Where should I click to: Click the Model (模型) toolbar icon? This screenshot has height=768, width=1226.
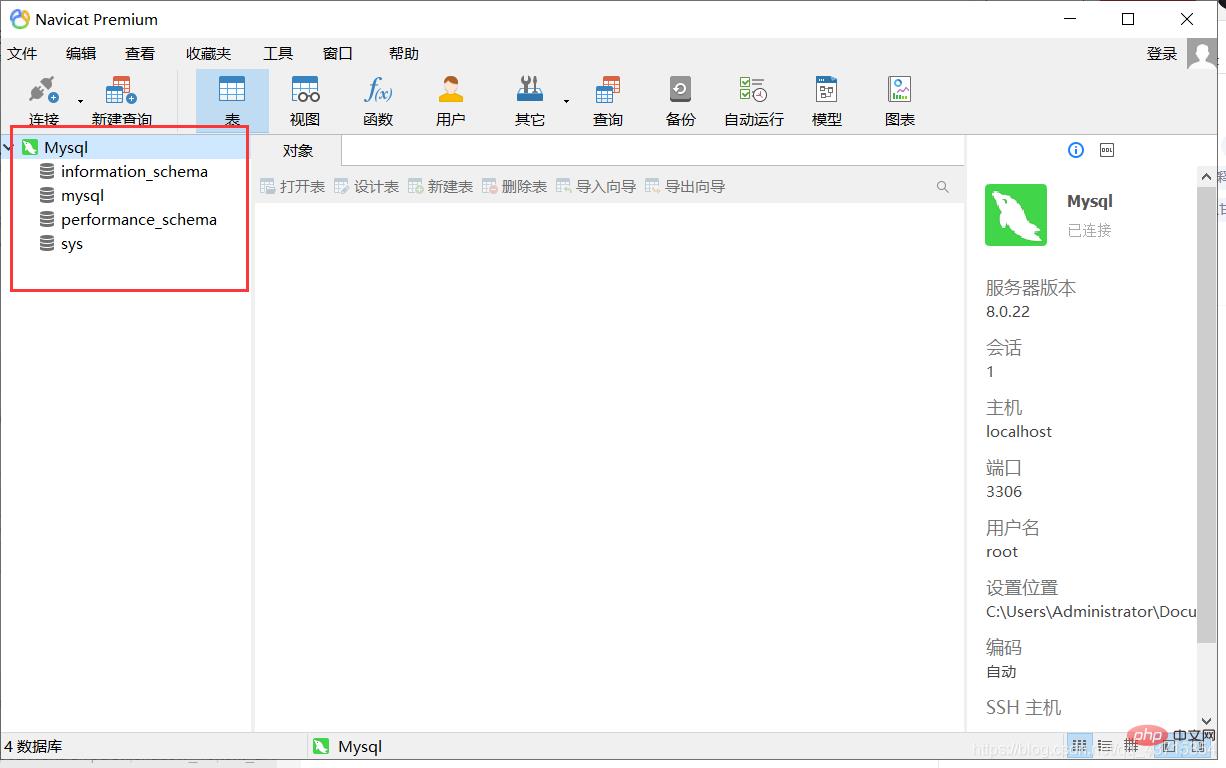826,91
